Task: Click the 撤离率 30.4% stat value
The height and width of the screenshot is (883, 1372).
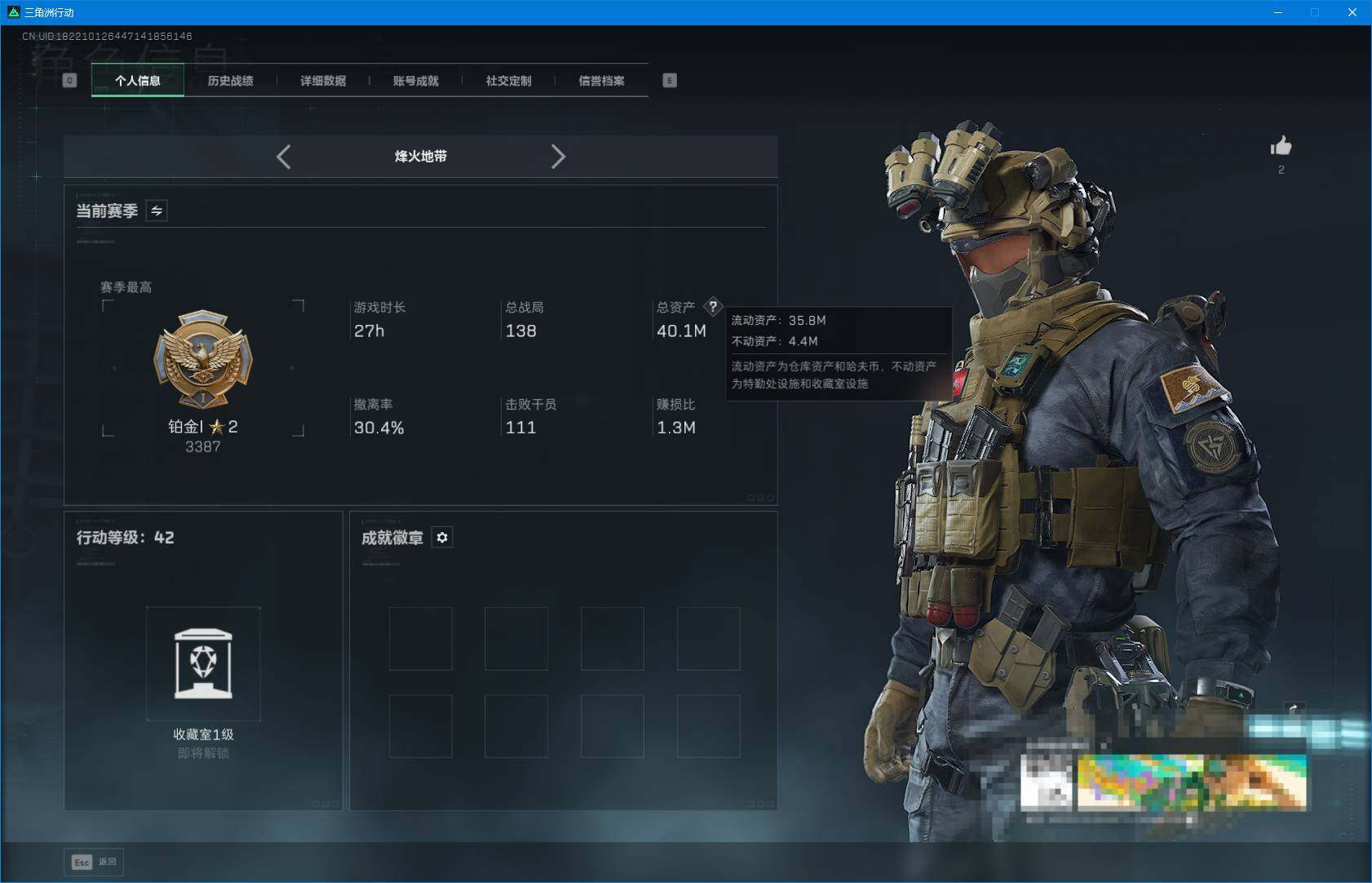Action: pos(378,427)
